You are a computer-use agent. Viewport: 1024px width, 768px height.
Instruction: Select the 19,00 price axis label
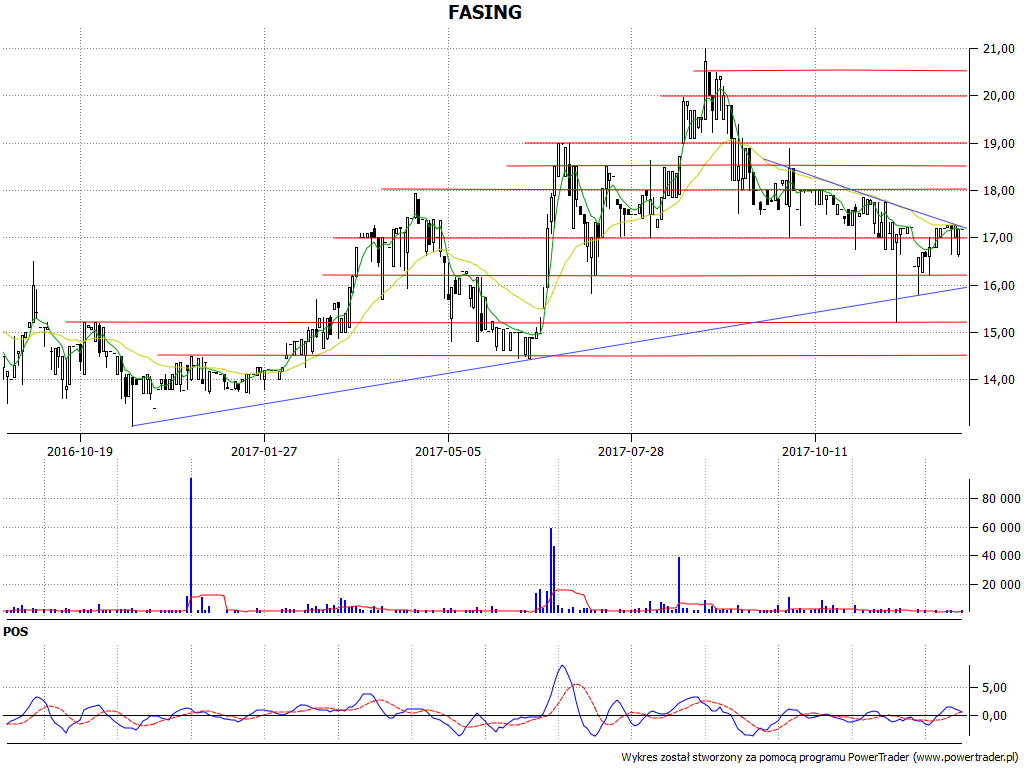click(x=999, y=144)
